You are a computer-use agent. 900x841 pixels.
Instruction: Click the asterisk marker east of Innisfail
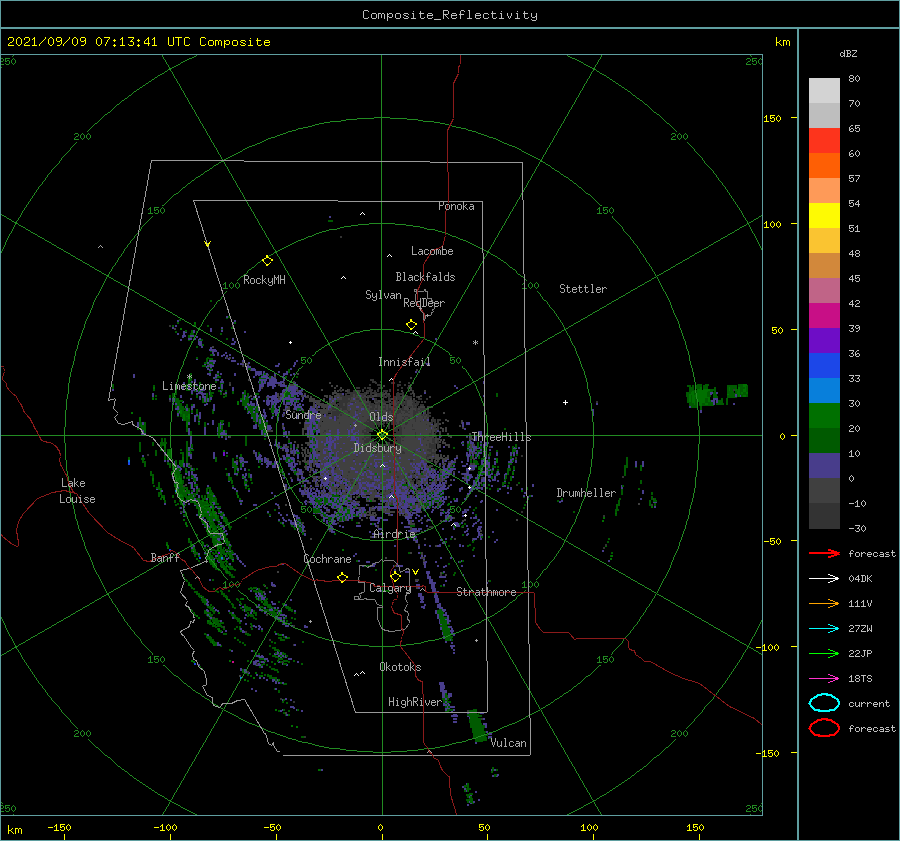click(475, 343)
